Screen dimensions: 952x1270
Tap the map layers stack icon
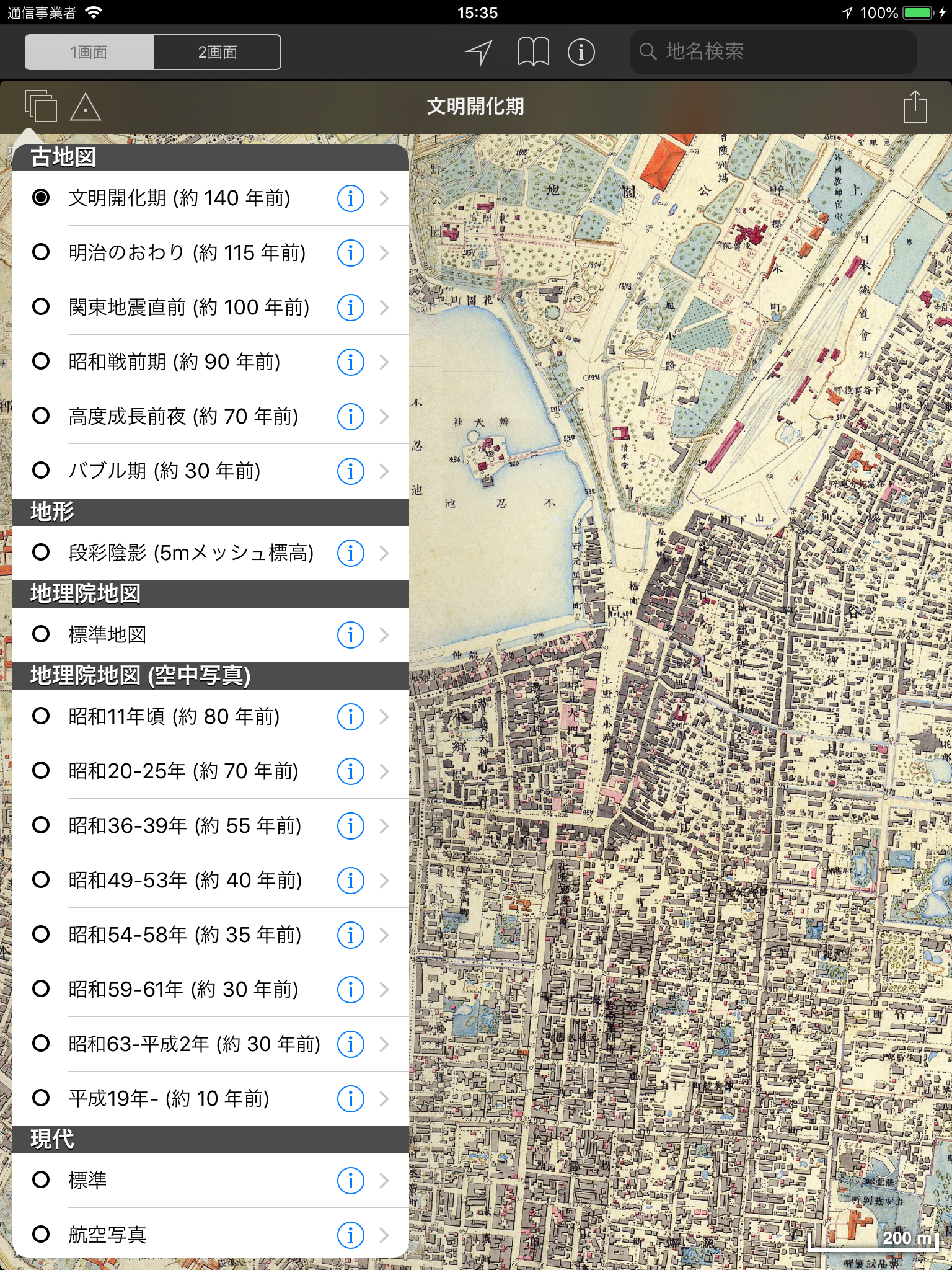click(x=40, y=106)
